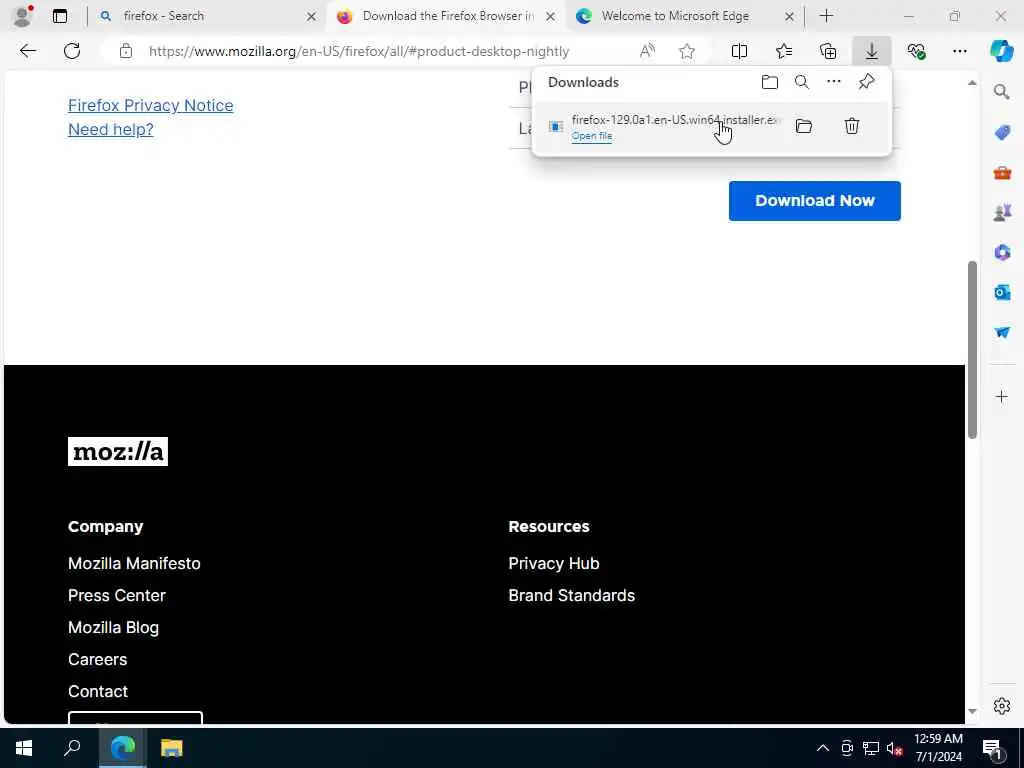Pin the Downloads panel
This screenshot has height=768, width=1024.
pyautogui.click(x=867, y=82)
